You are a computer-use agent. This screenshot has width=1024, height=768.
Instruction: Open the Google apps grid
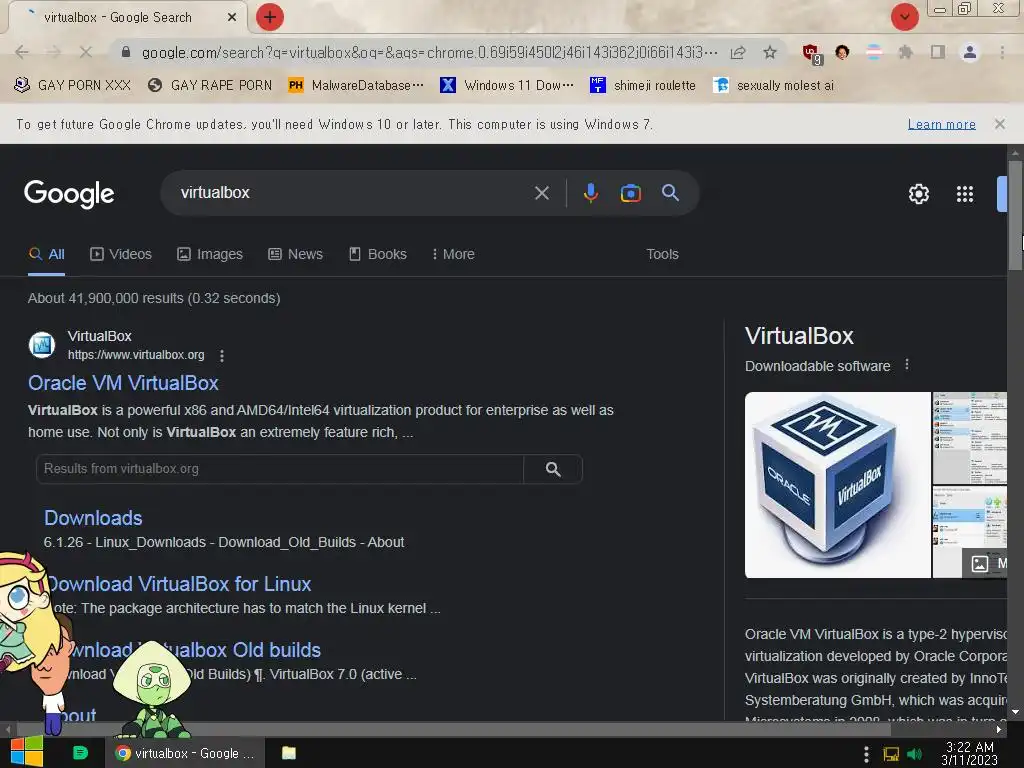(965, 193)
